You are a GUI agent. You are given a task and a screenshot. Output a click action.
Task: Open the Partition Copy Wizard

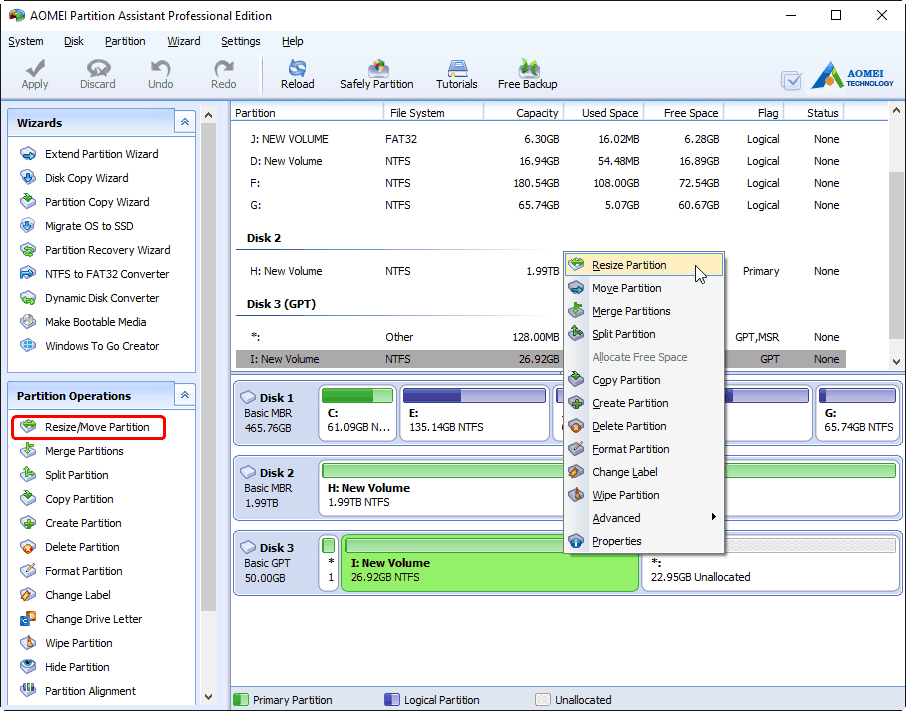[86, 202]
